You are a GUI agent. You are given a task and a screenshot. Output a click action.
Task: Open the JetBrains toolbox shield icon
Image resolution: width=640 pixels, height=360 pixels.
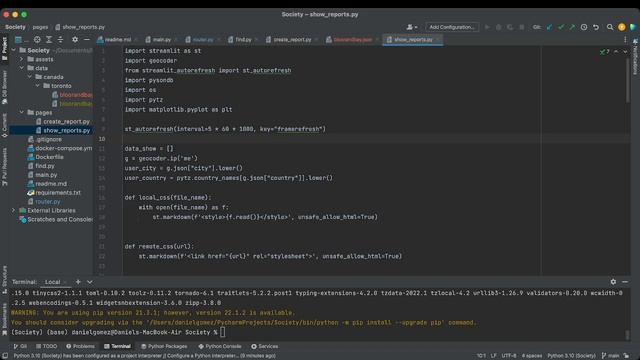633,27
